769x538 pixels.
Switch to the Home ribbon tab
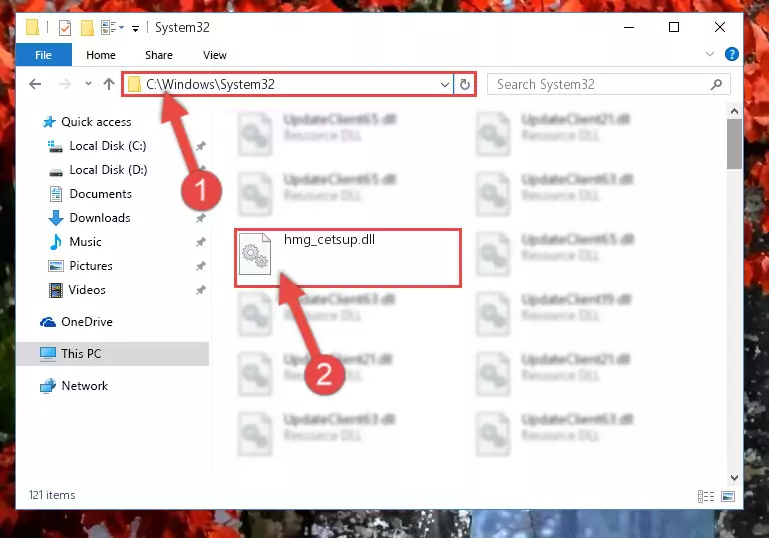tap(101, 55)
